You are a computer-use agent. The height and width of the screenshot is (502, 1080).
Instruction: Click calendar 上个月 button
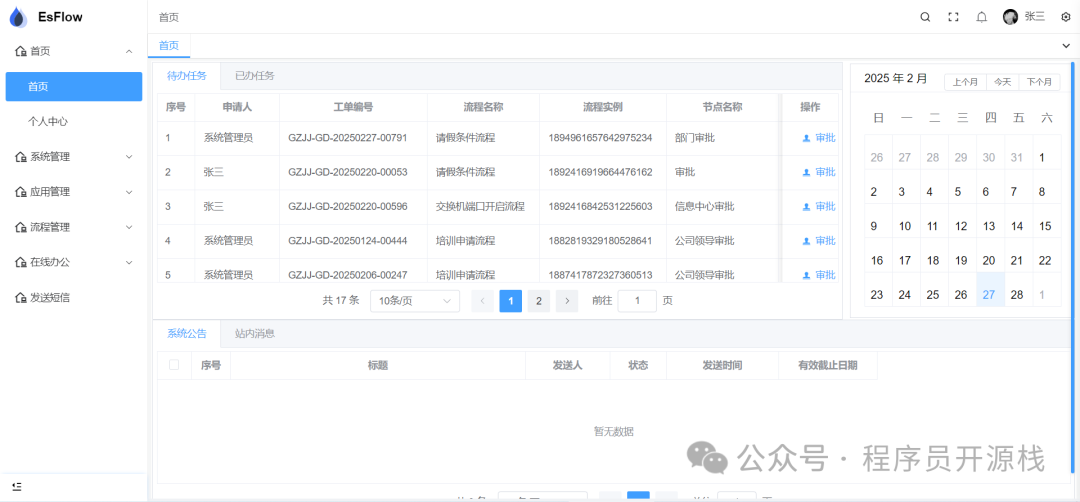click(x=965, y=82)
